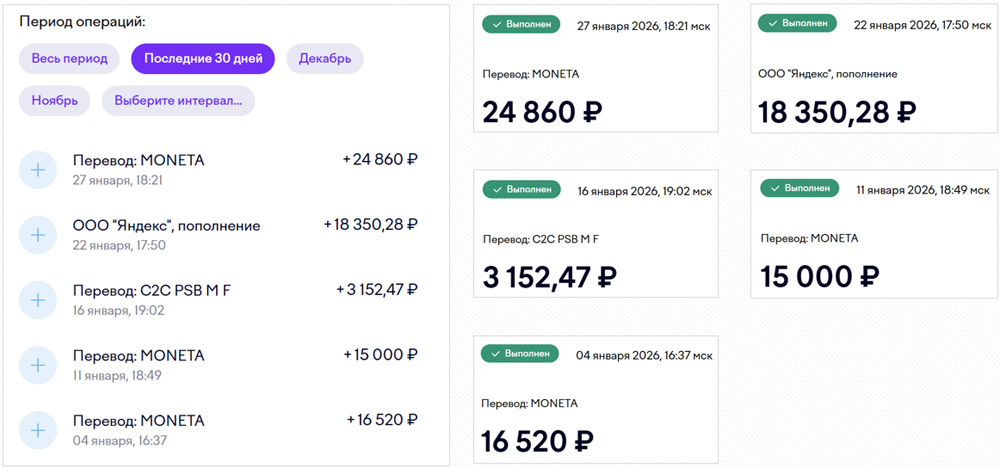Viewport: 1000px width, 468px height.
Task: Click the ООО "Яндекс", пополнение list title
Action: tap(166, 226)
